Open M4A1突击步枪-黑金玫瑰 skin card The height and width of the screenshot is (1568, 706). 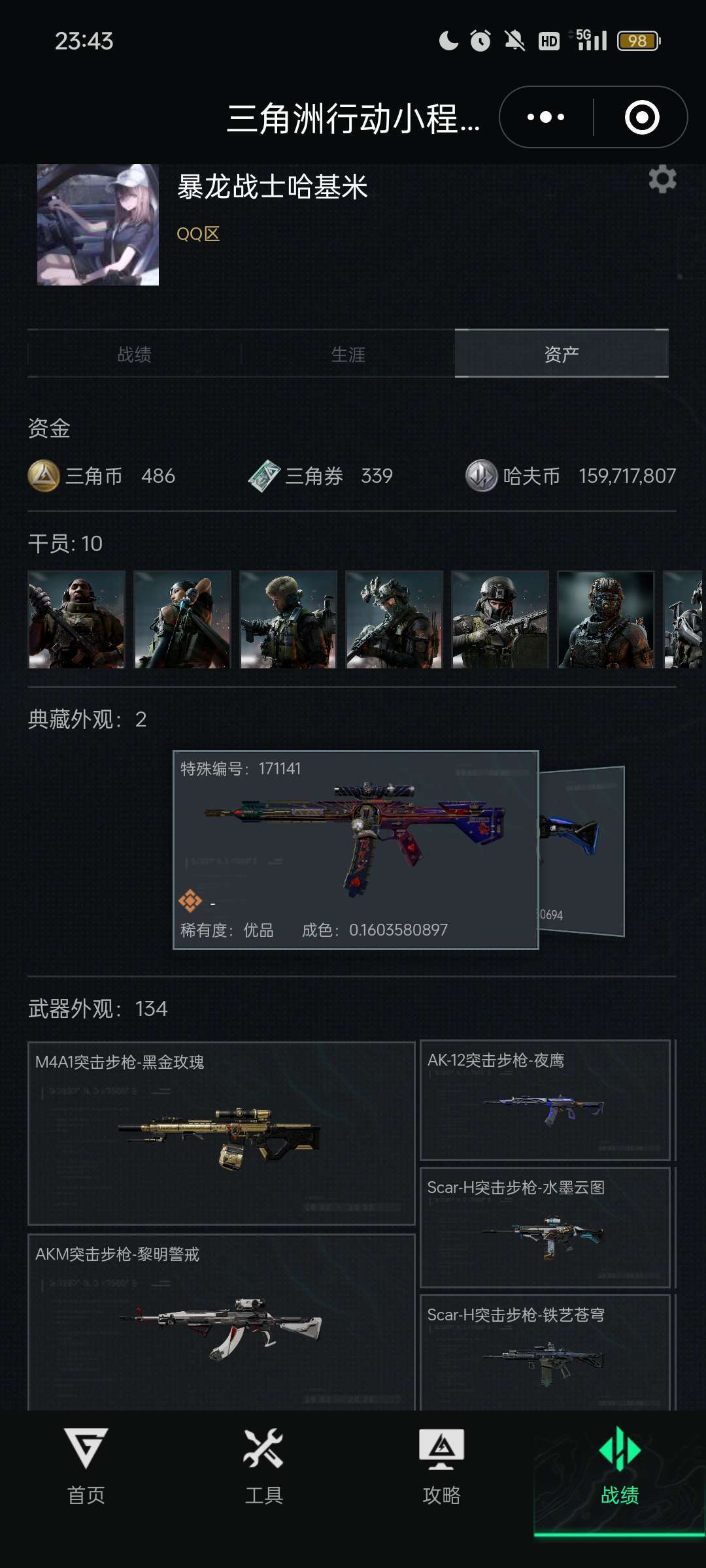tap(222, 1134)
